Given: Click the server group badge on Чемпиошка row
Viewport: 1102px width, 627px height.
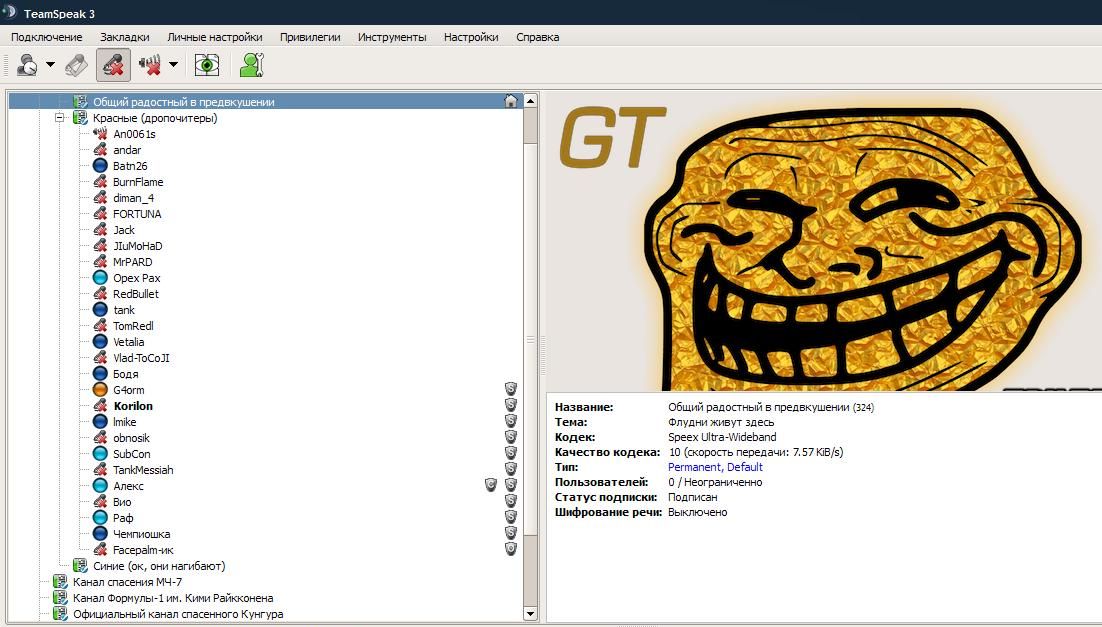Looking at the screenshot, I should 511,533.
